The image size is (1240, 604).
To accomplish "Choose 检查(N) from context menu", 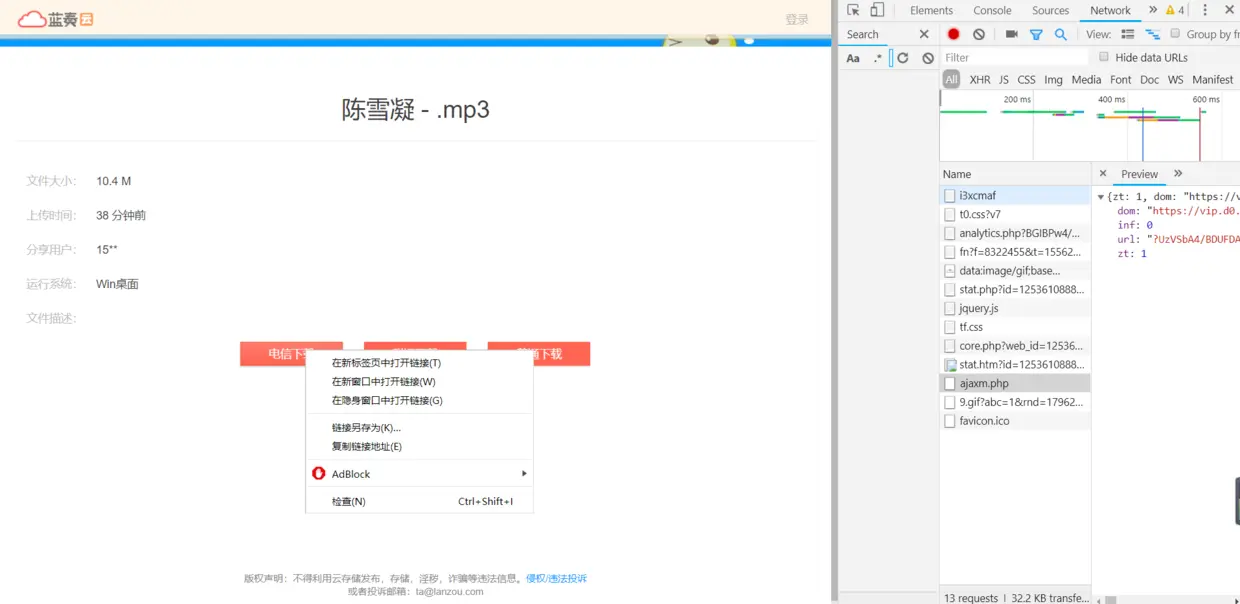I will click(x=419, y=501).
